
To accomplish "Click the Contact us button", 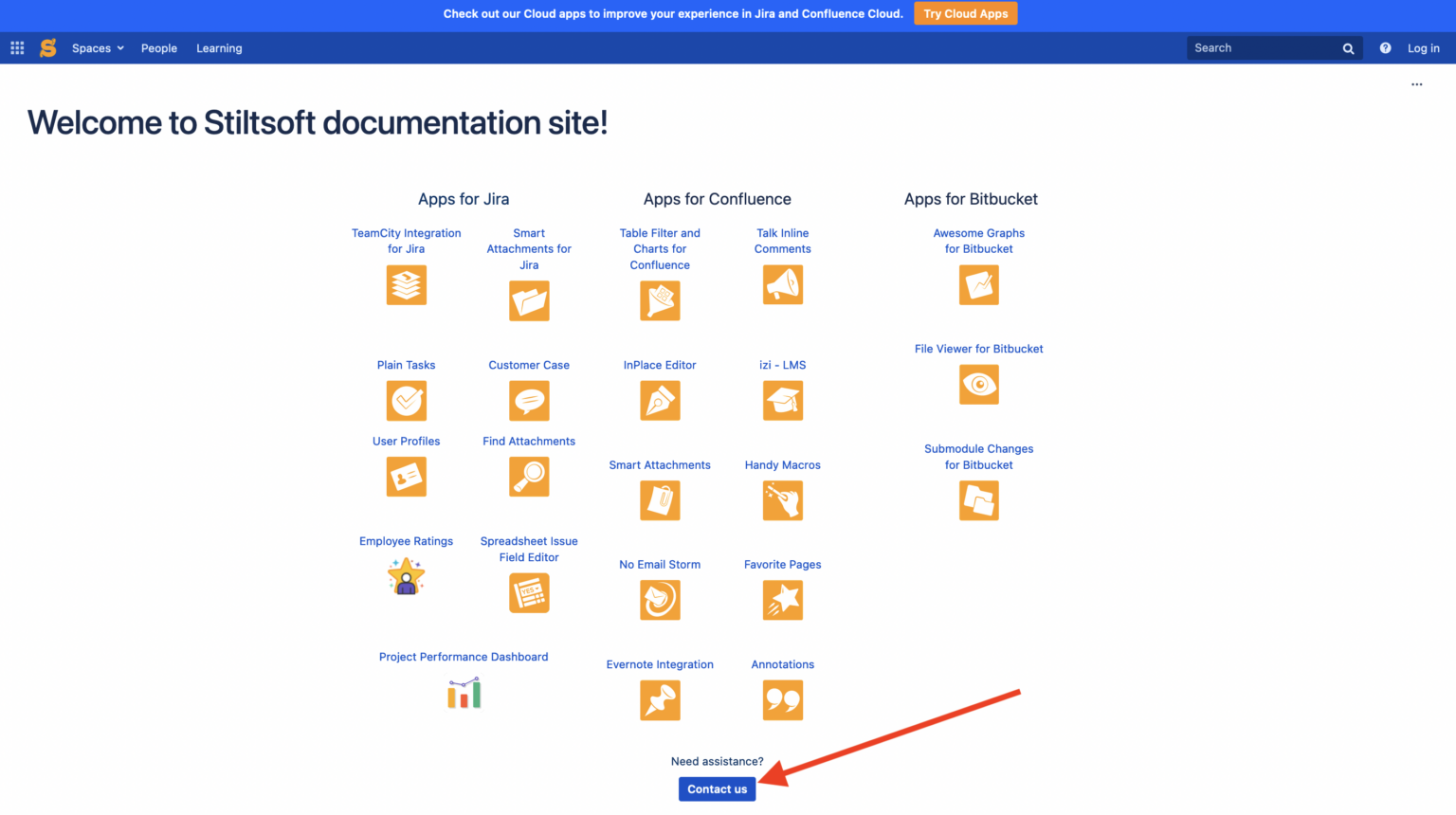I will pos(717,788).
